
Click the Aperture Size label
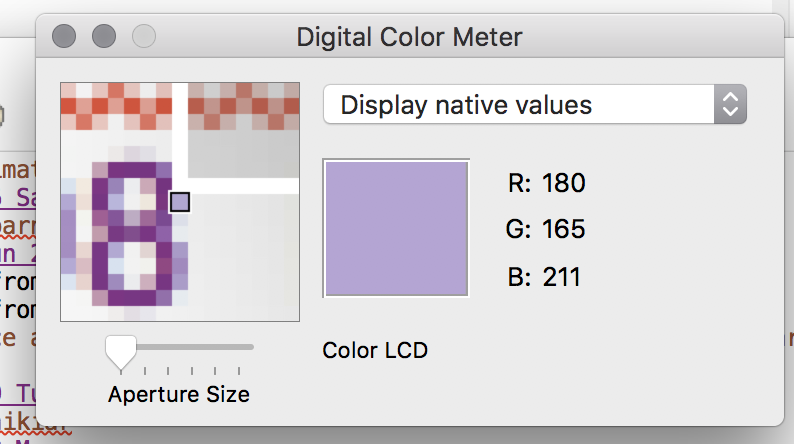coord(179,394)
